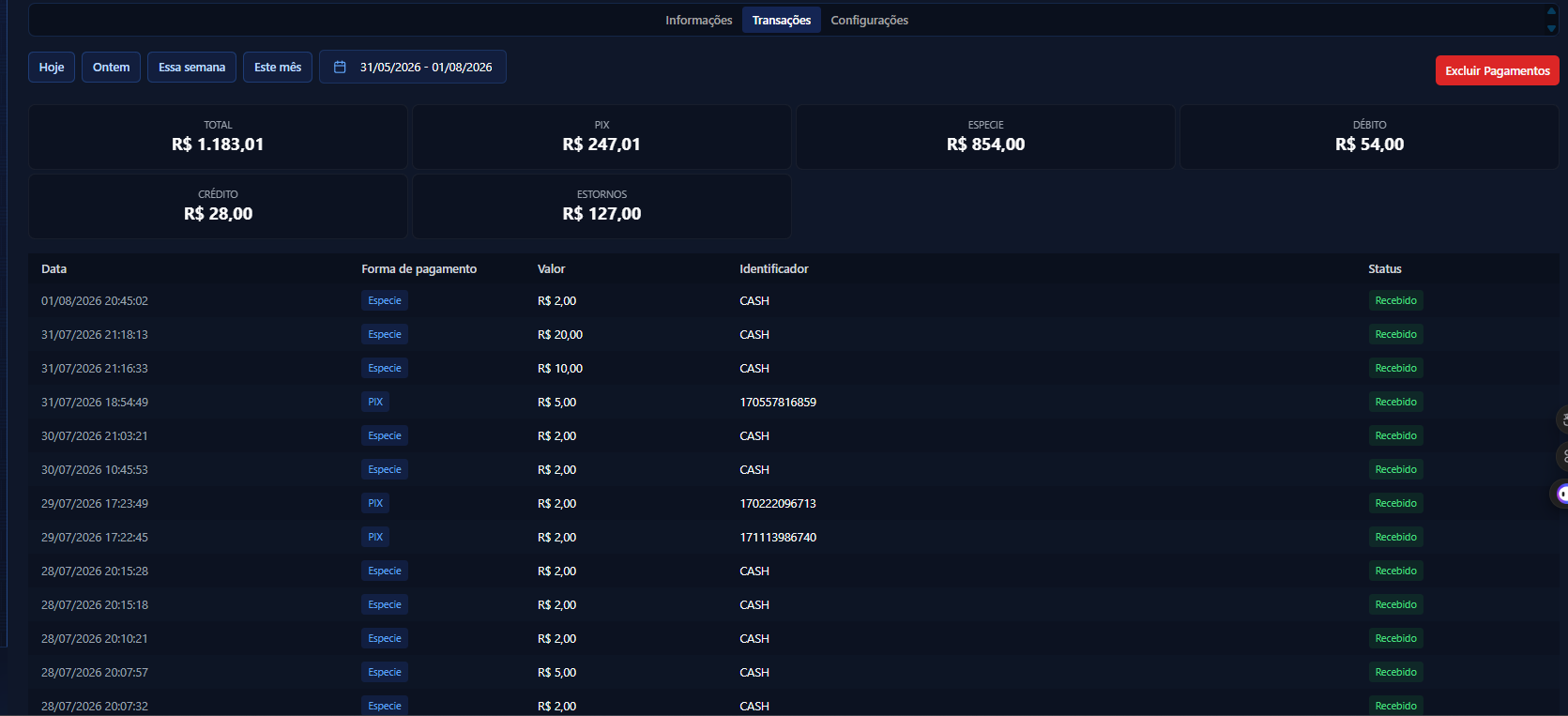Click the Especie badge in the 01/08/2026 20:45:02 row
Viewport: 1568px width, 716px height.
(385, 300)
